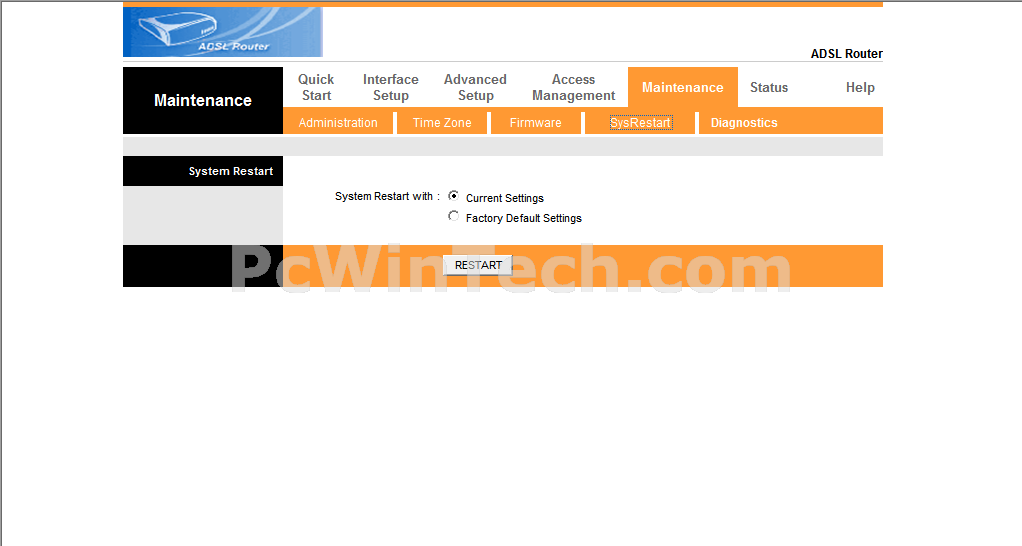Open the Administration submenu
Image resolution: width=1022 pixels, height=546 pixels.
pyautogui.click(x=338, y=122)
